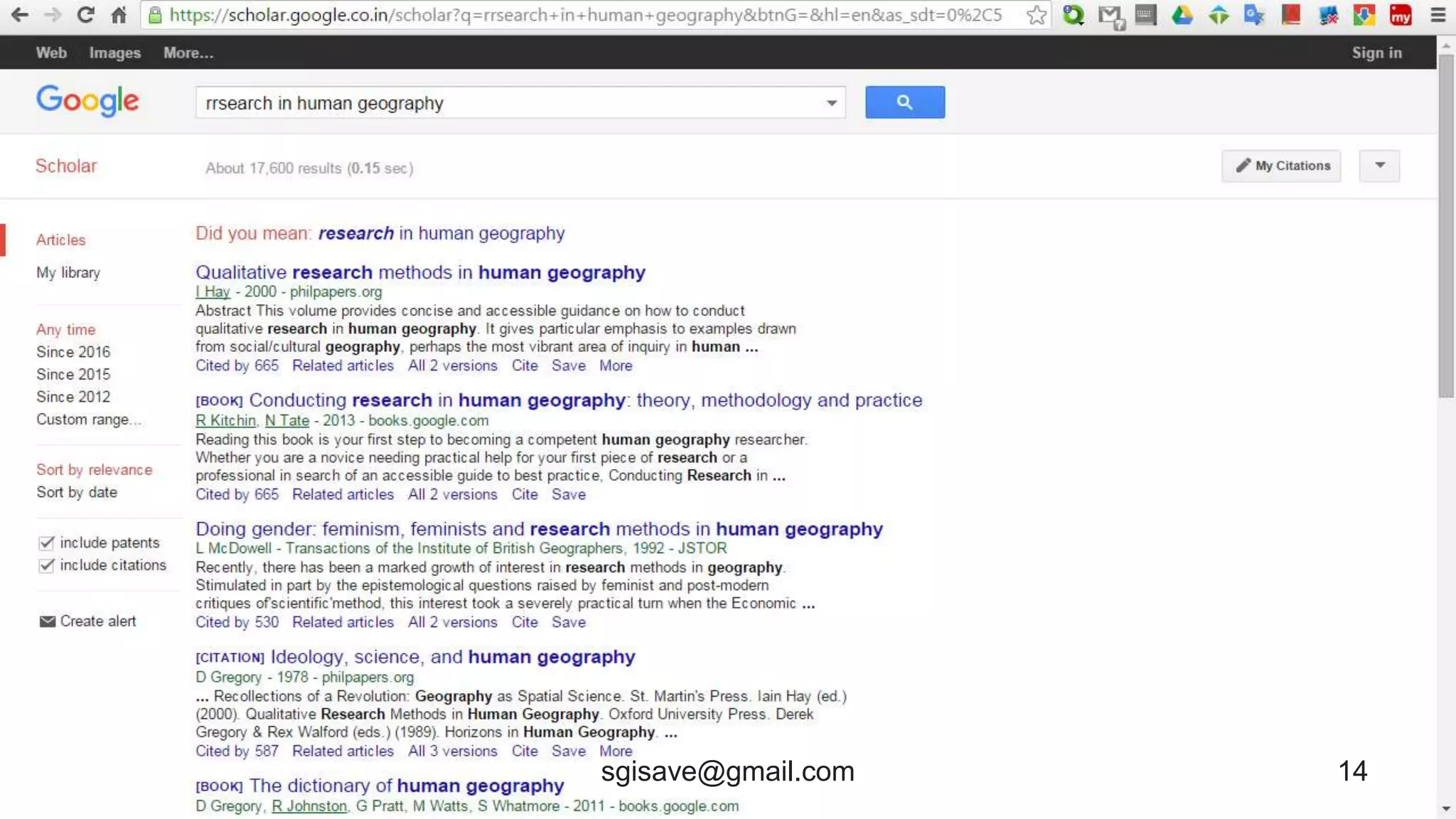Open the Chrome hamburger menu
Image resolution: width=1456 pixels, height=819 pixels.
pyautogui.click(x=1438, y=15)
